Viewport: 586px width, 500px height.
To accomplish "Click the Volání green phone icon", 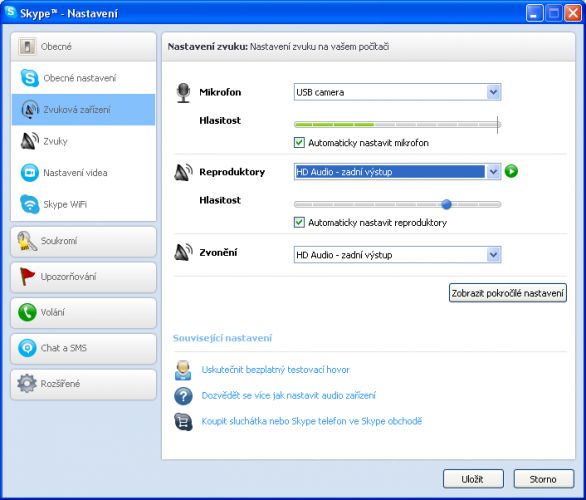I will (x=27, y=312).
